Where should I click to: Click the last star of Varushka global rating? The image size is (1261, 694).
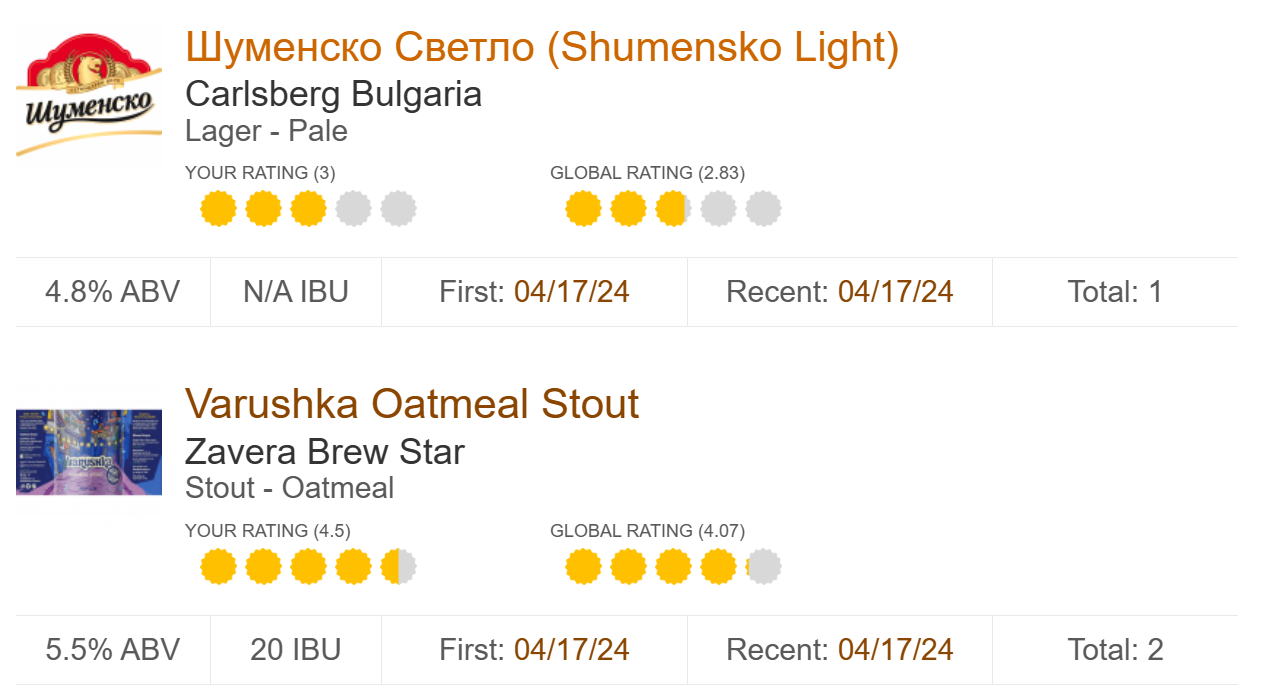[763, 567]
